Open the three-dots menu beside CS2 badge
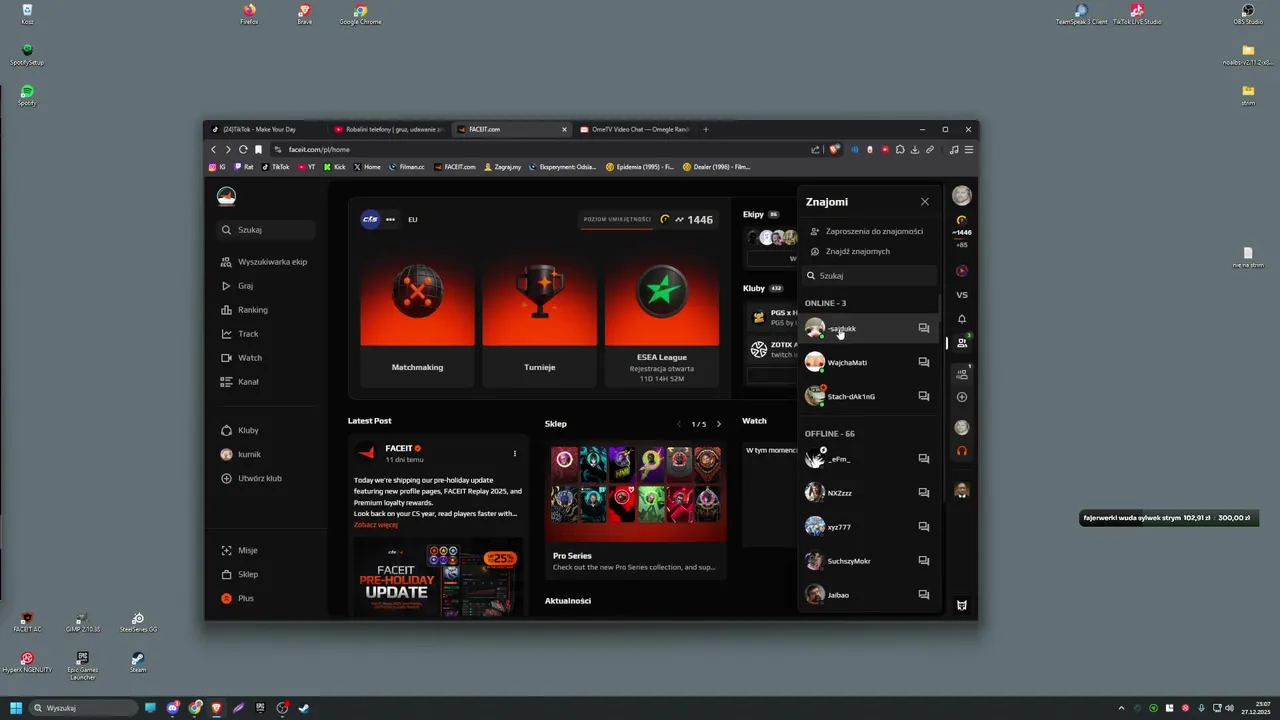1280x720 pixels. [391, 219]
